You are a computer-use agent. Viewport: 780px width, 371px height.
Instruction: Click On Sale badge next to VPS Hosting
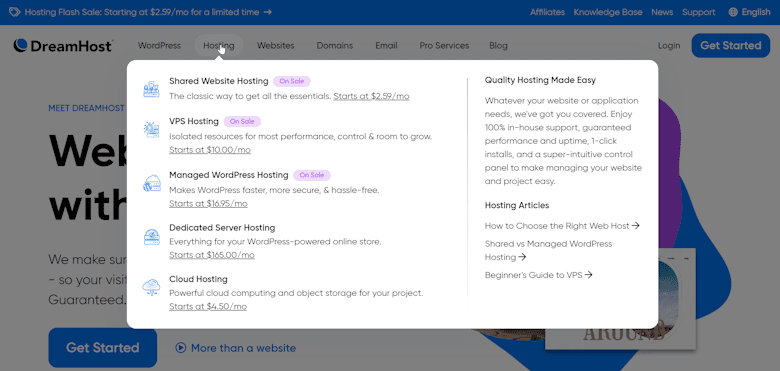click(x=242, y=121)
